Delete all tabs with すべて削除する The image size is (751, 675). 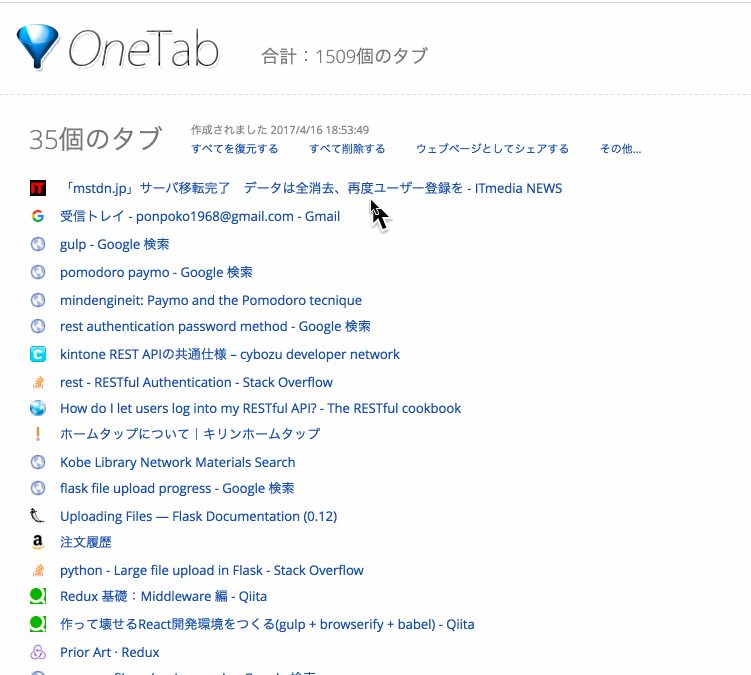347,149
